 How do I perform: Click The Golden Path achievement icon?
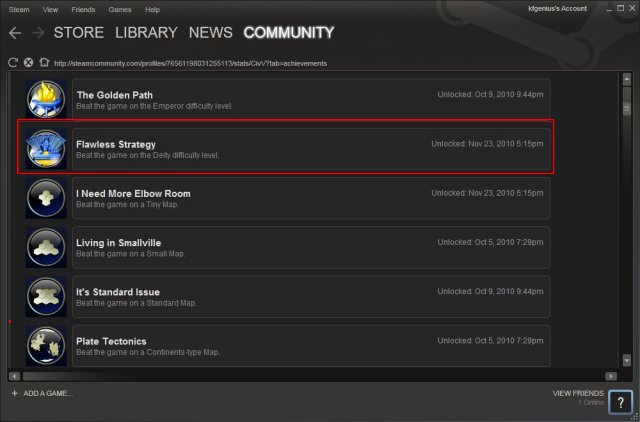(46, 99)
